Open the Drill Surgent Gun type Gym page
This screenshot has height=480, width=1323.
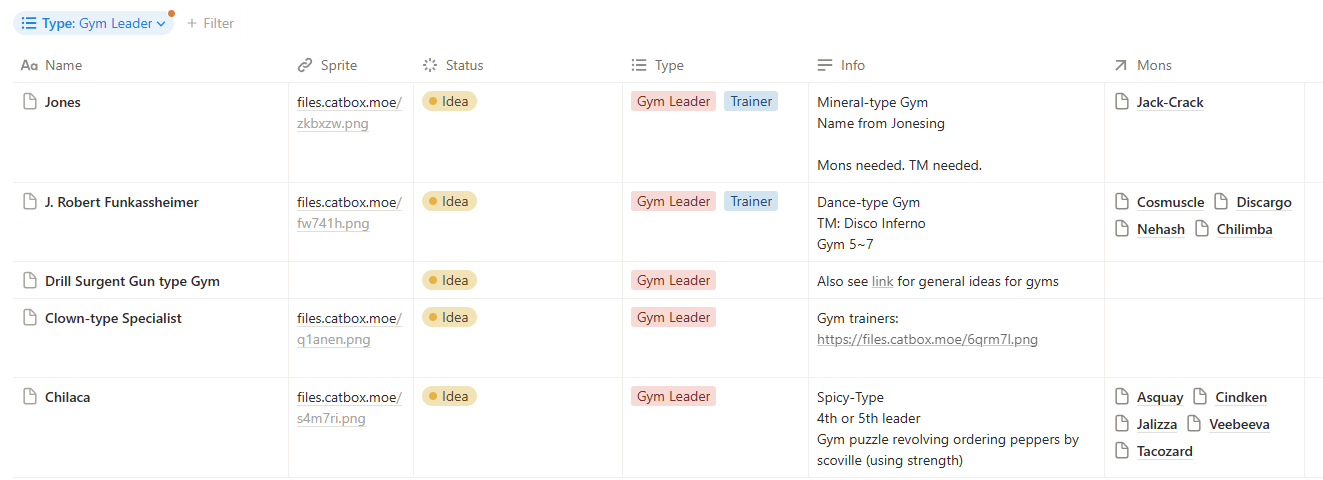pos(132,281)
